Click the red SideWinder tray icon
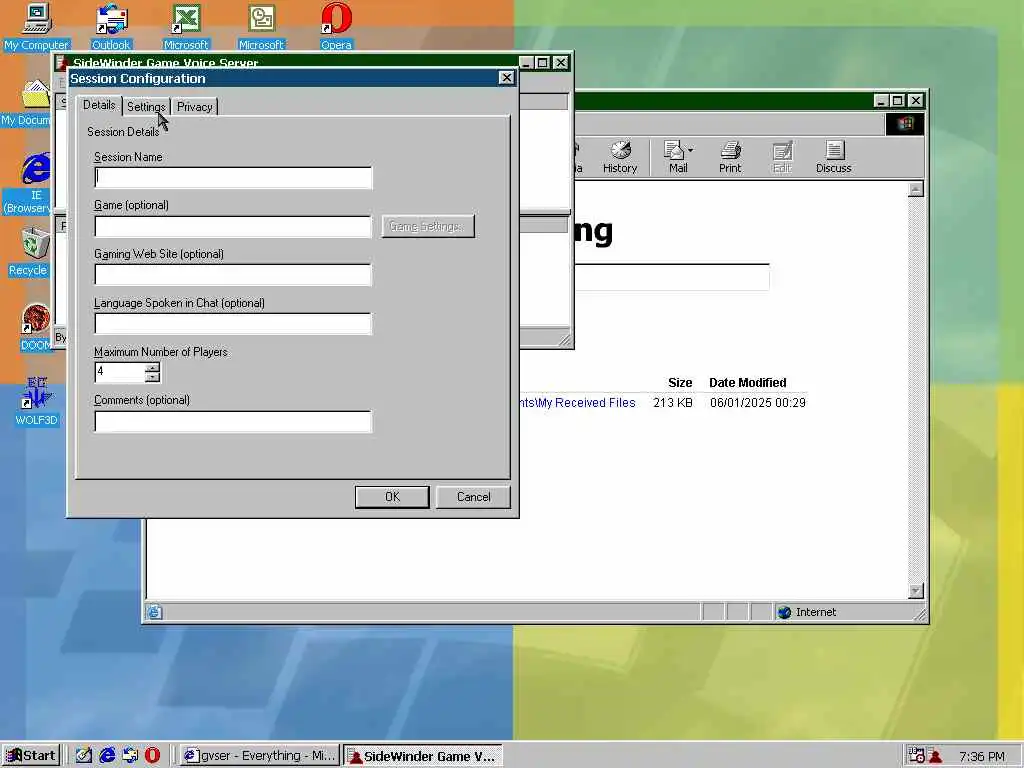 click(x=935, y=756)
